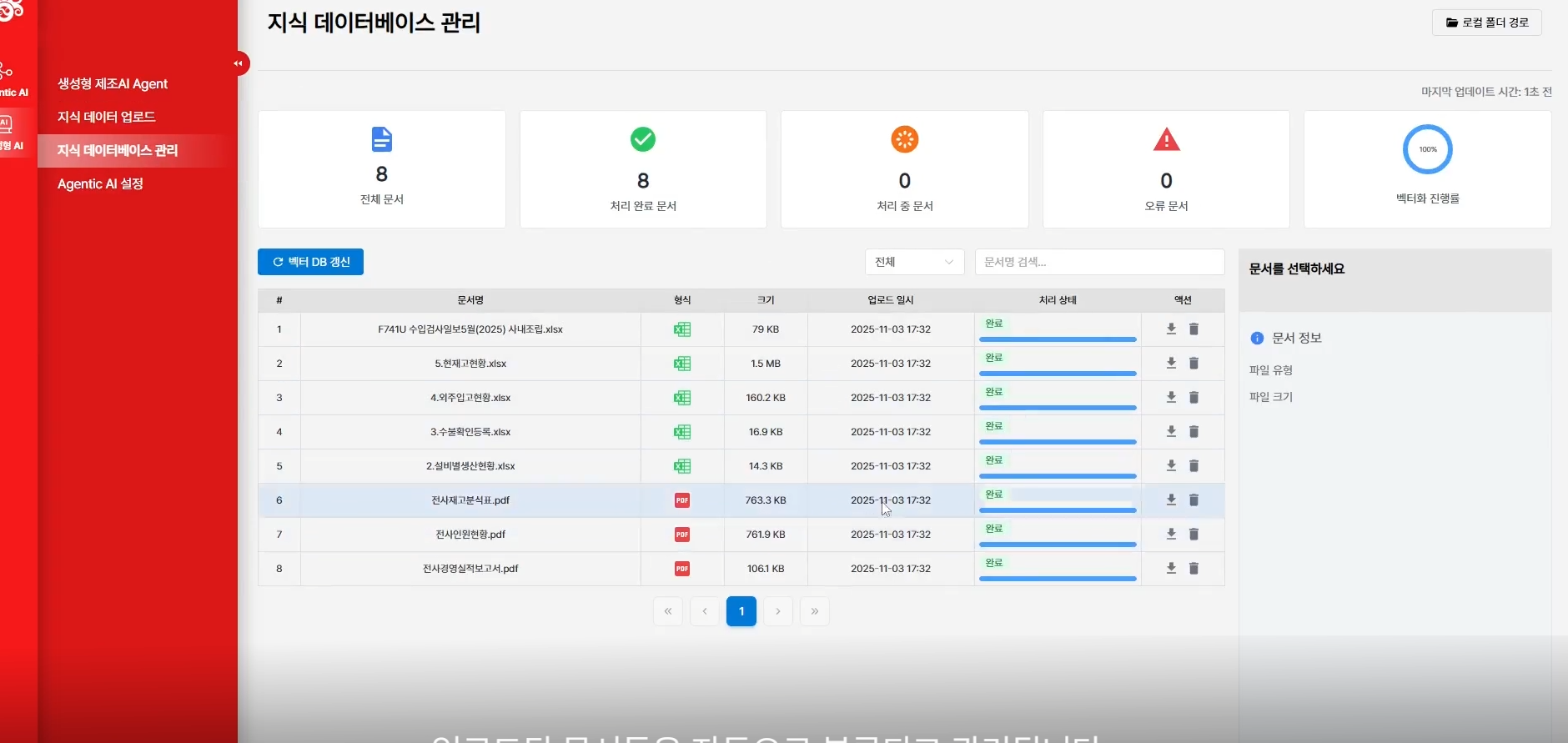This screenshot has height=743, width=1568.
Task: Click progress bar of 전사재고분석표.pdf row
Action: (x=1058, y=510)
